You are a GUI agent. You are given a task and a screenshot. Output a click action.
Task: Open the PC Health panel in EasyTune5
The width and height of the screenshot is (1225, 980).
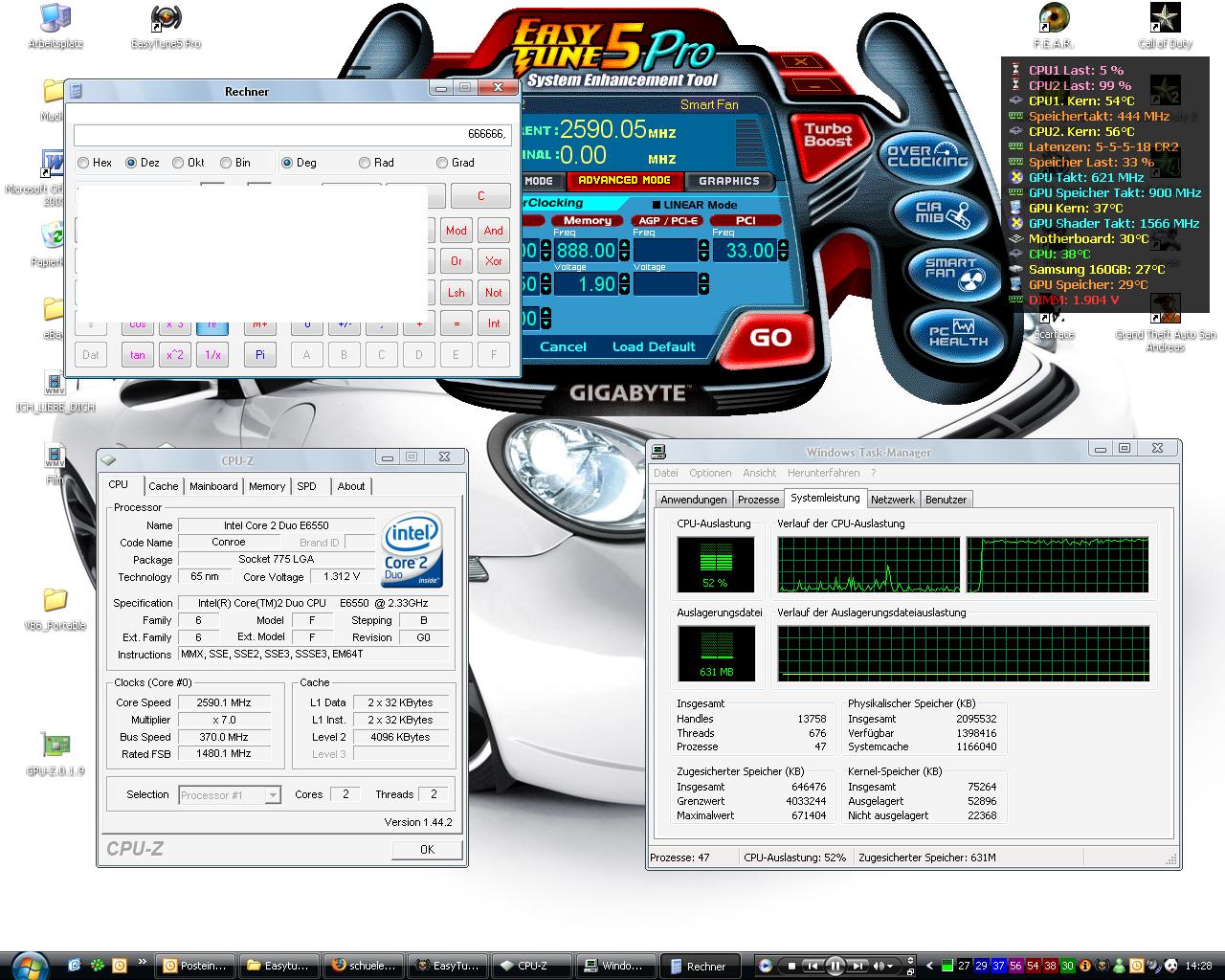tap(958, 333)
